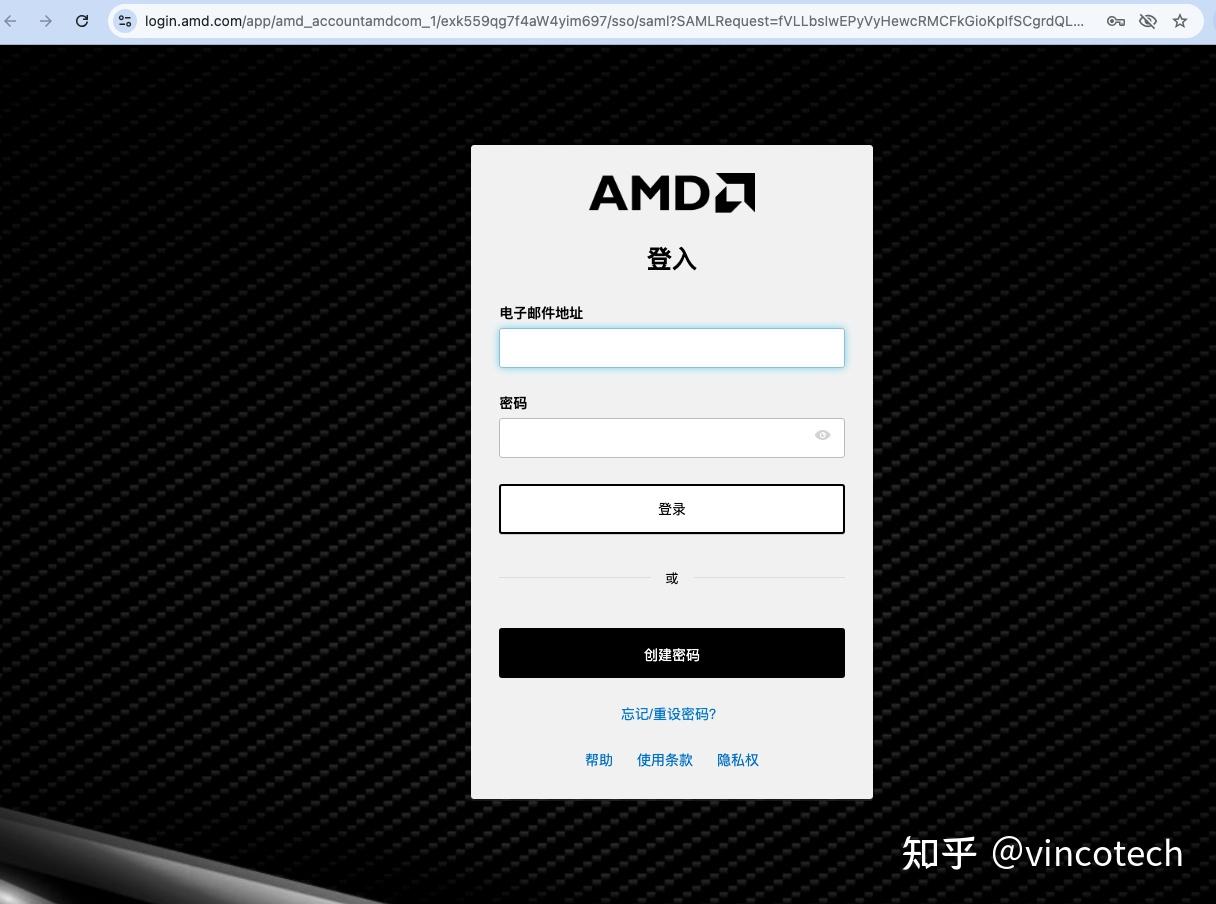Open the saved passwords key icon

1115,21
